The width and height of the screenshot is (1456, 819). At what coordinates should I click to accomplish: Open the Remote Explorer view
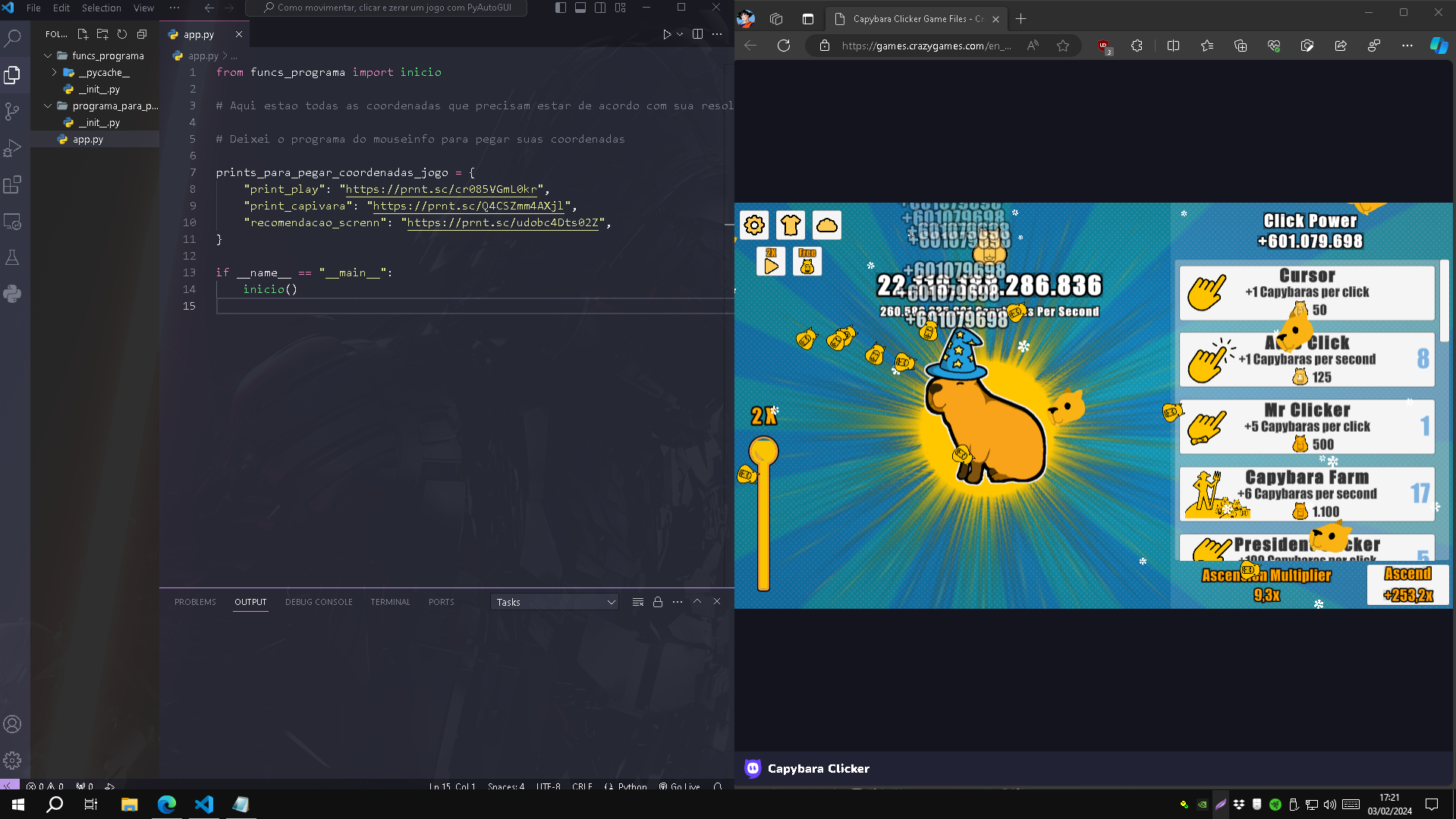click(x=12, y=222)
